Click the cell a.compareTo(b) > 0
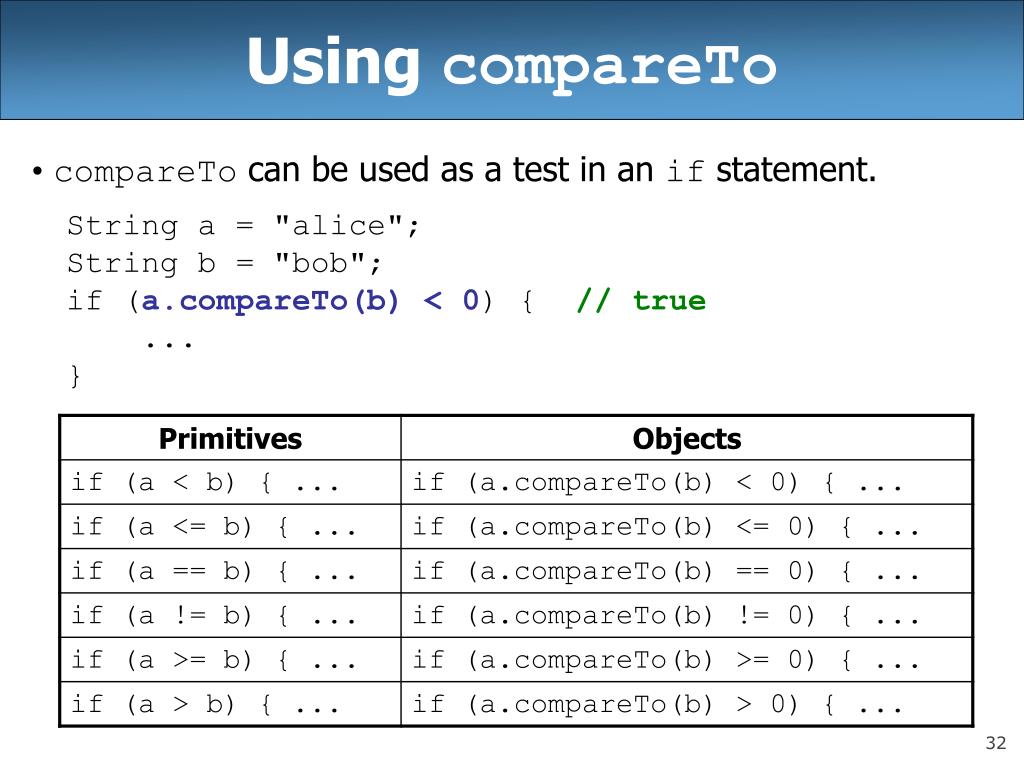The height and width of the screenshot is (768, 1024). [687, 704]
